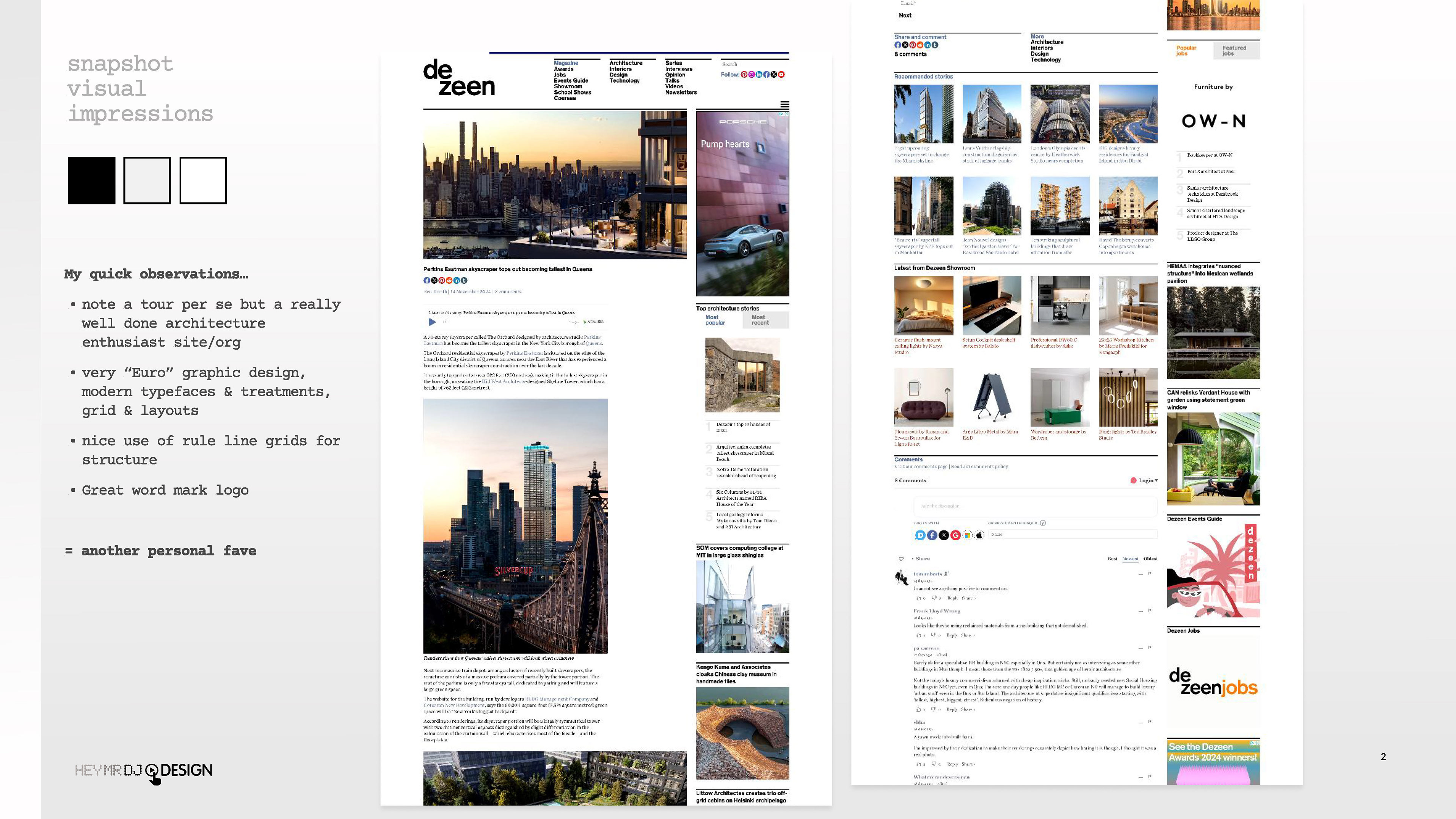The image size is (1456, 819).
Task: Select the light gray color swatch
Action: pos(147,180)
